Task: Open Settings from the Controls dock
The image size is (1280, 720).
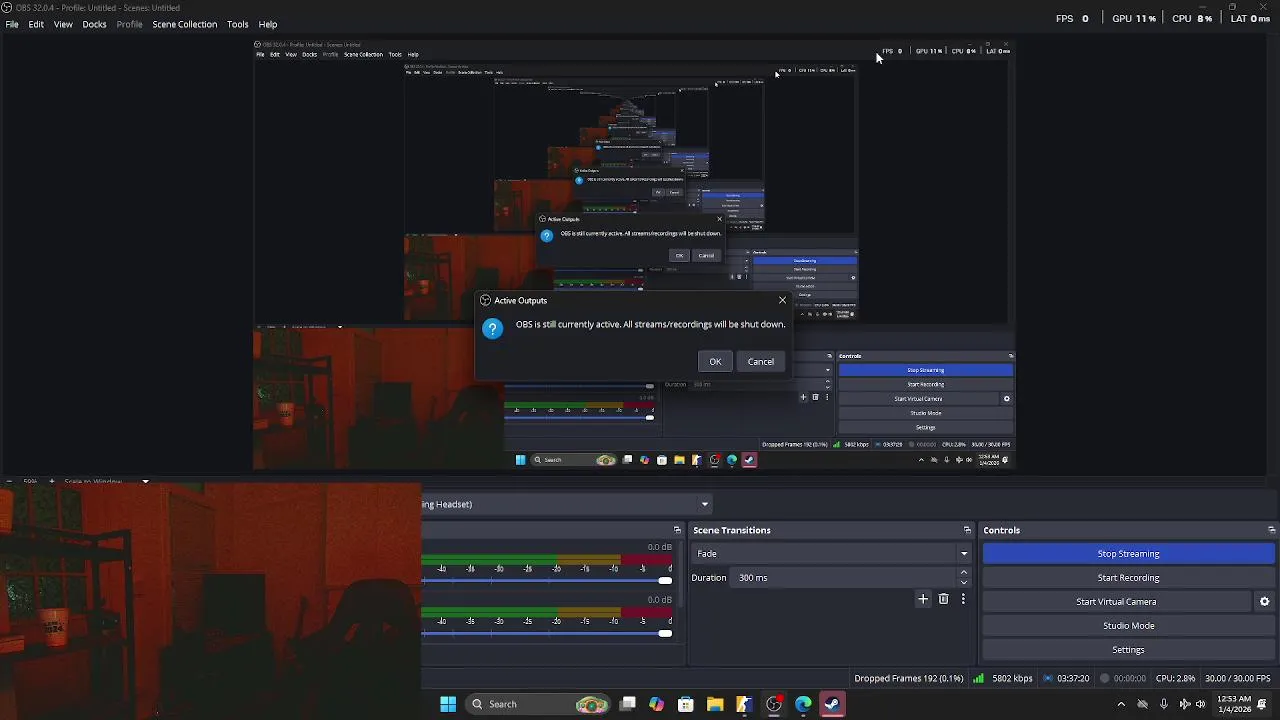Action: [x=1128, y=649]
